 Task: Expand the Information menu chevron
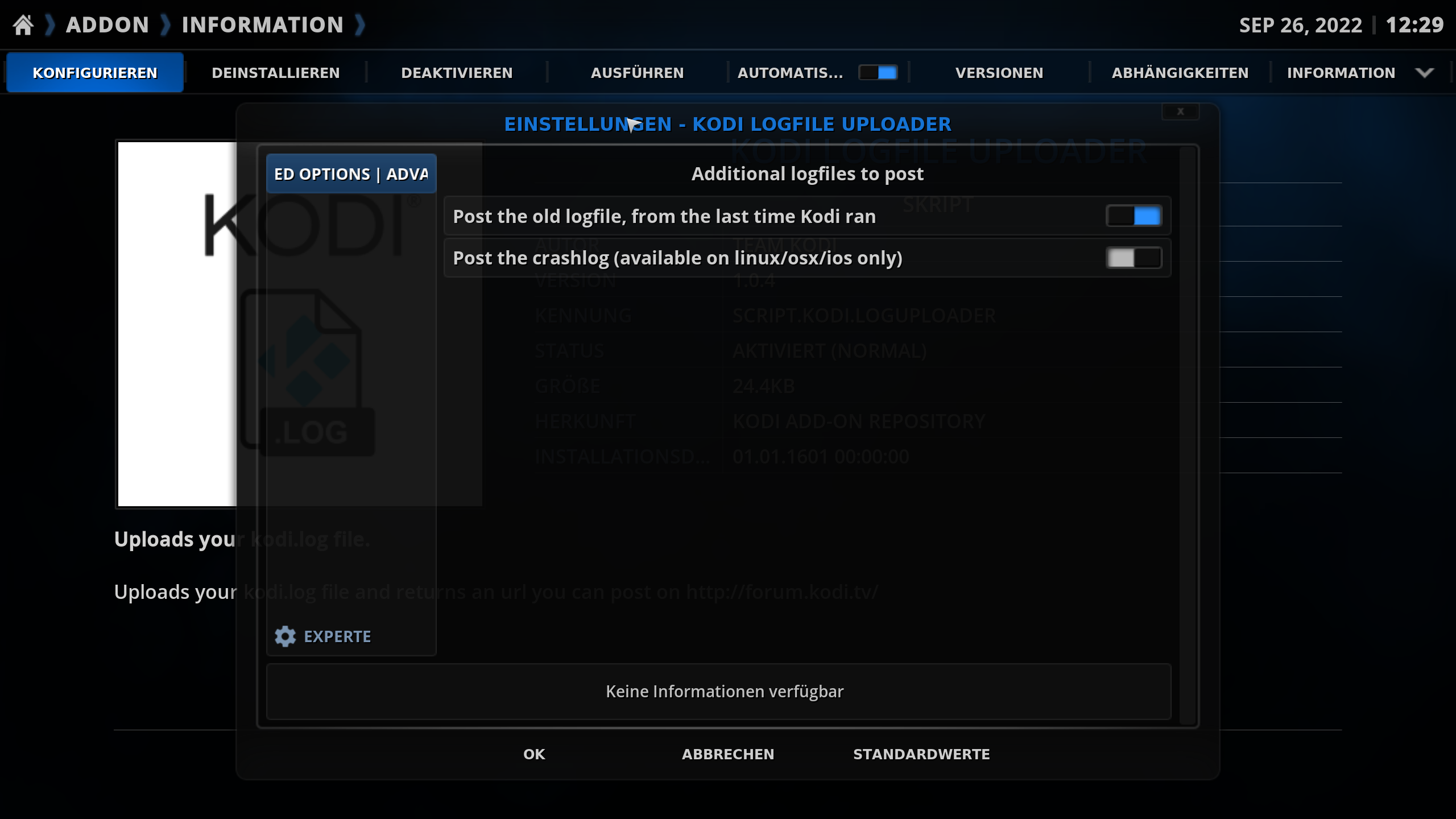tap(1425, 73)
